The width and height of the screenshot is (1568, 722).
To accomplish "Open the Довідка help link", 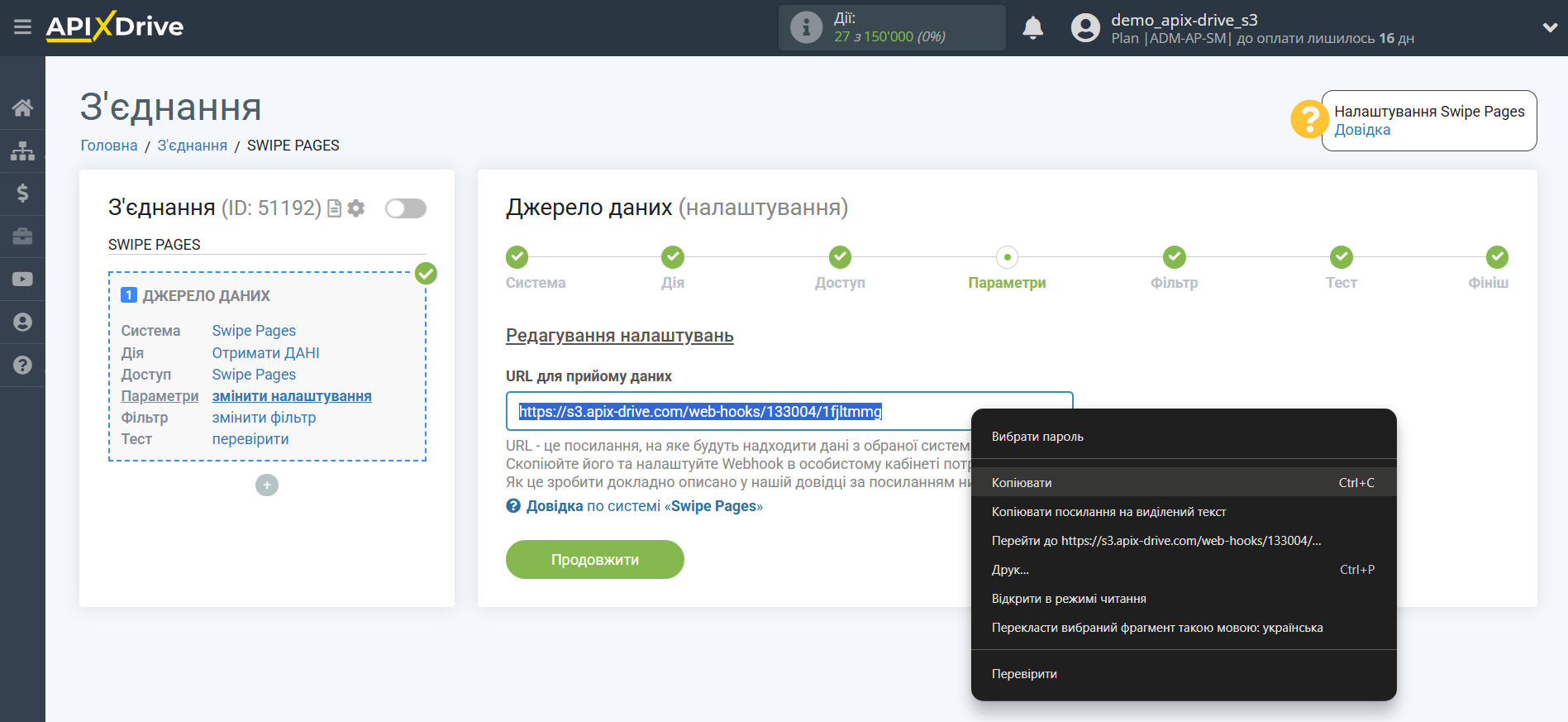I will (1362, 130).
